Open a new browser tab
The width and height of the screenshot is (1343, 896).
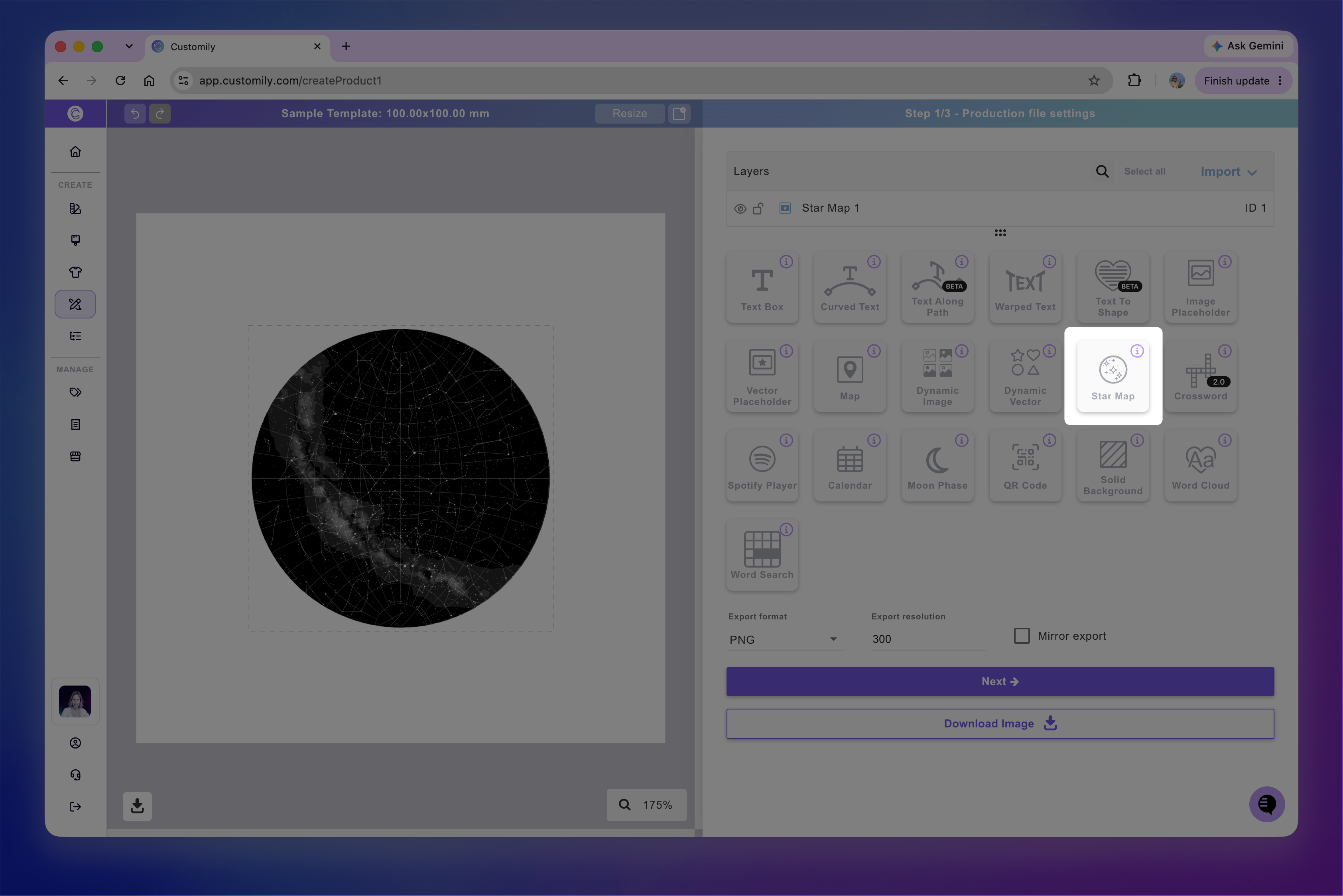tap(346, 46)
